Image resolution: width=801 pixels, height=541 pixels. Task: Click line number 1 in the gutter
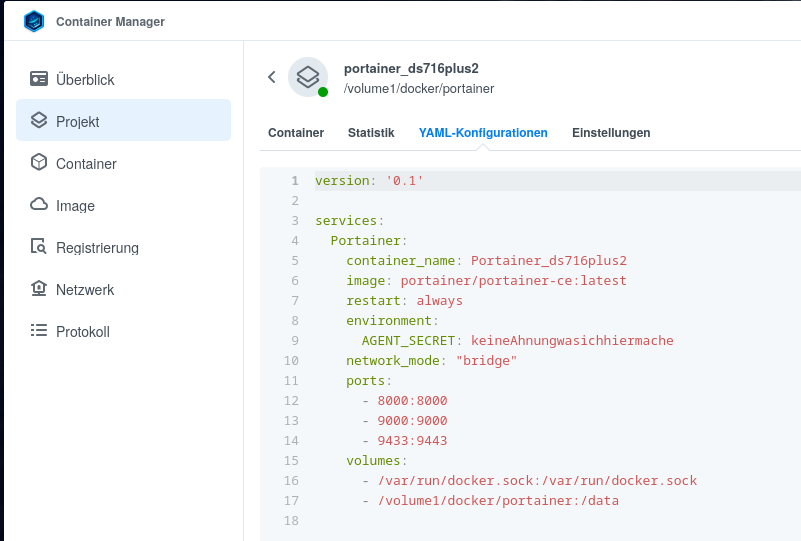[x=295, y=180]
